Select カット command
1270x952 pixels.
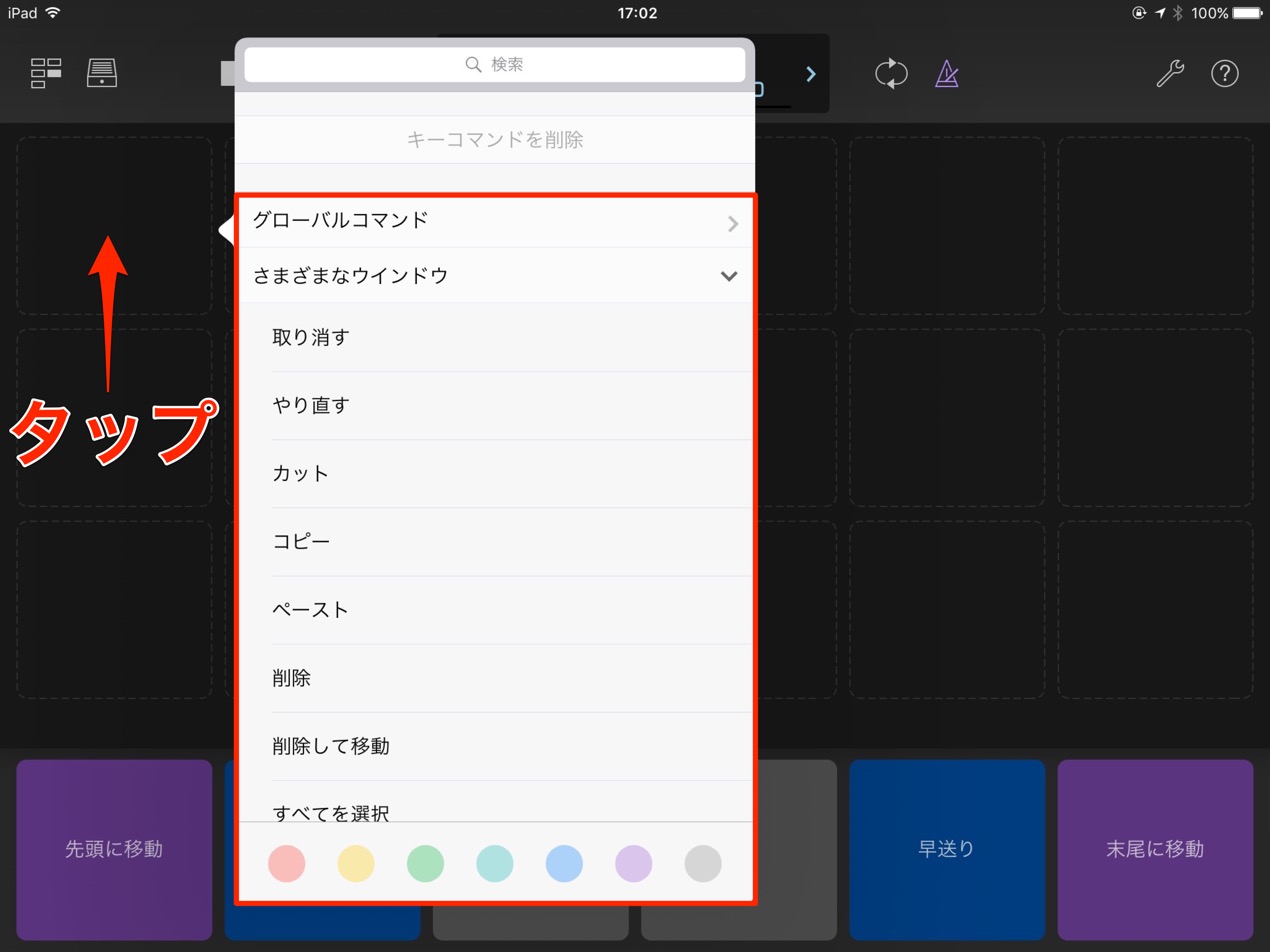[495, 474]
